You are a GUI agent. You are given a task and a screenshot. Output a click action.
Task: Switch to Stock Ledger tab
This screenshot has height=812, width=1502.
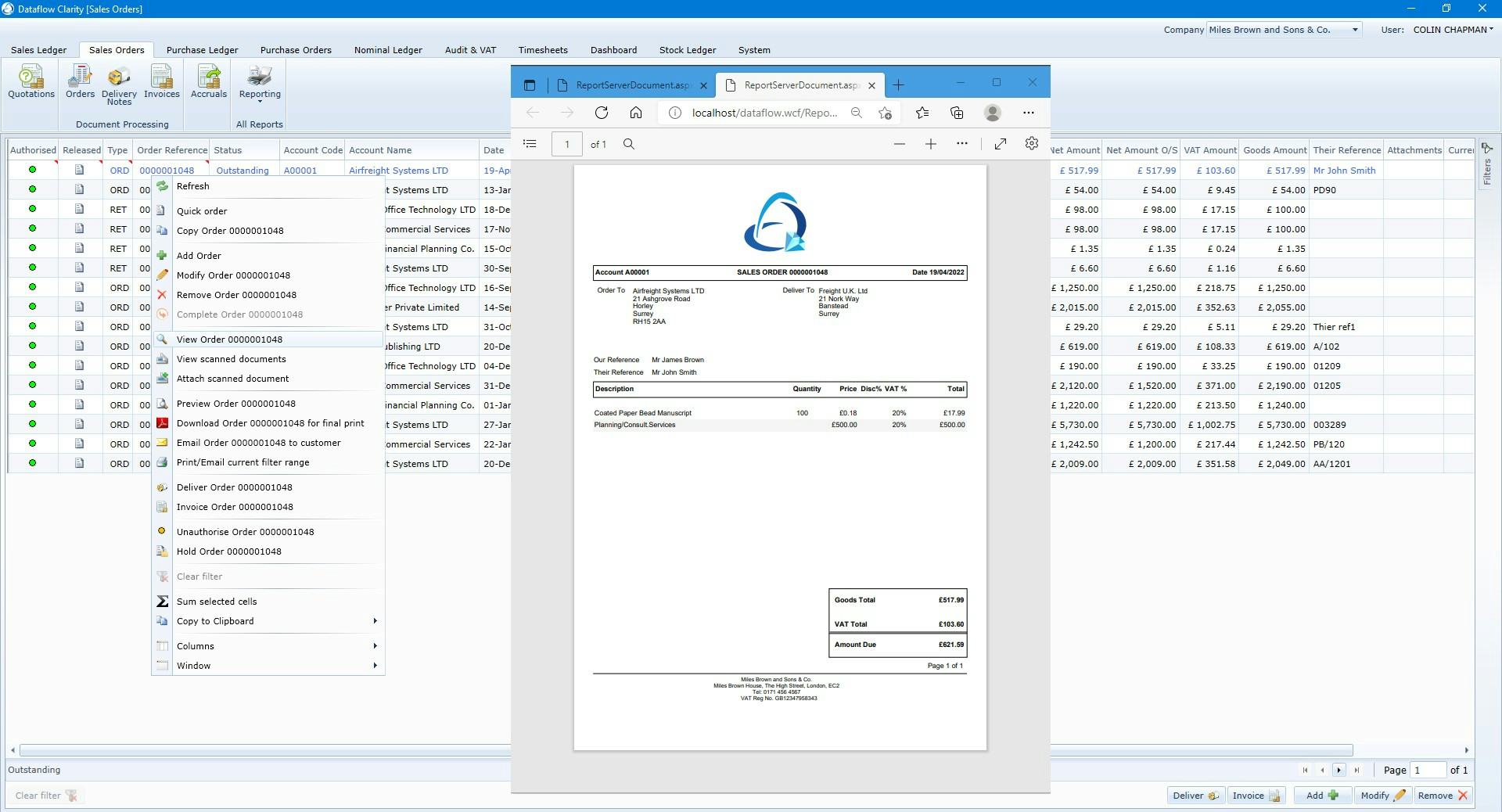coord(688,50)
